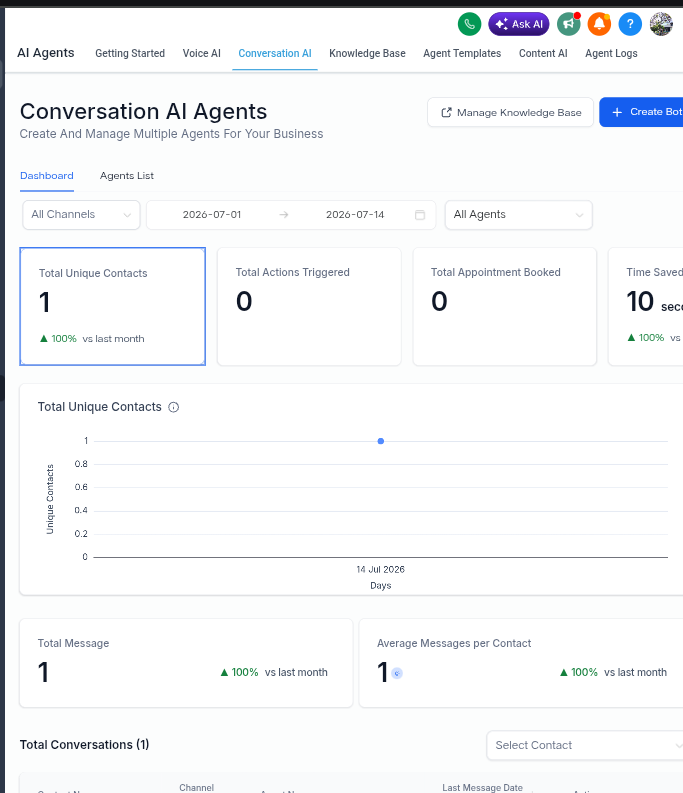
Task: Open the Knowledge Base tab
Action: tap(367, 53)
